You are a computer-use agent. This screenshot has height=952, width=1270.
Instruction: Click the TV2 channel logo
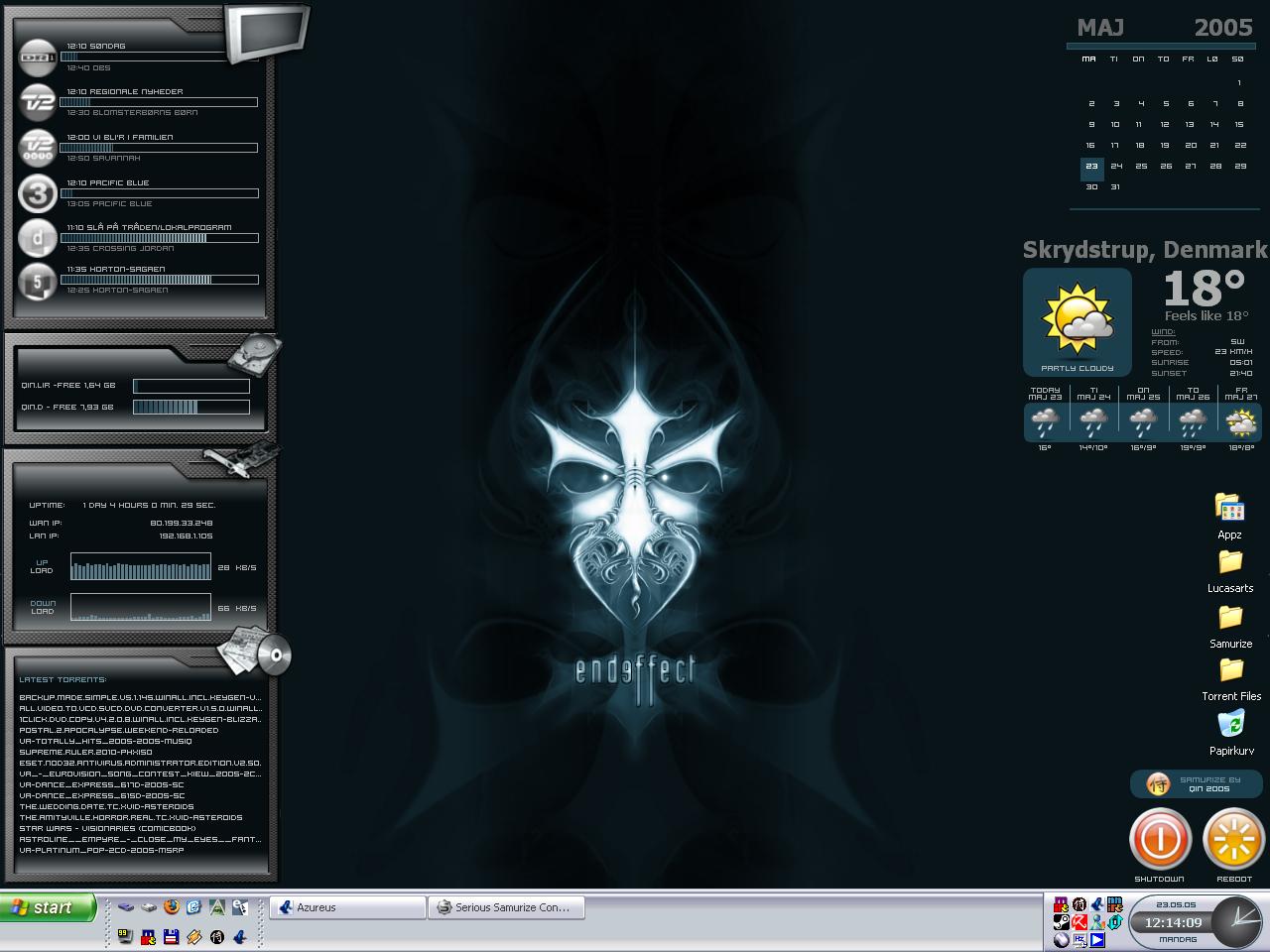(38, 102)
